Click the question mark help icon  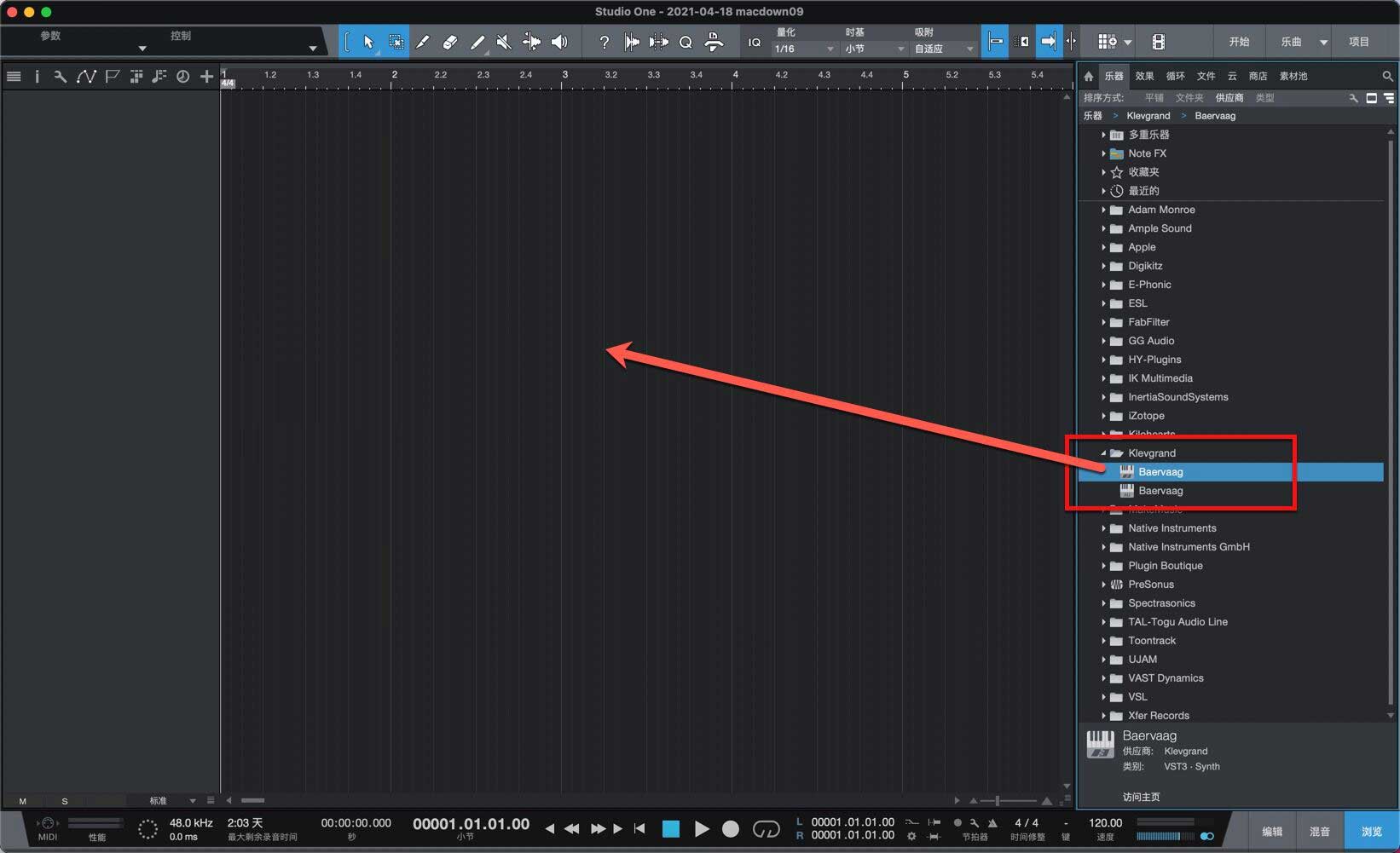[x=605, y=42]
